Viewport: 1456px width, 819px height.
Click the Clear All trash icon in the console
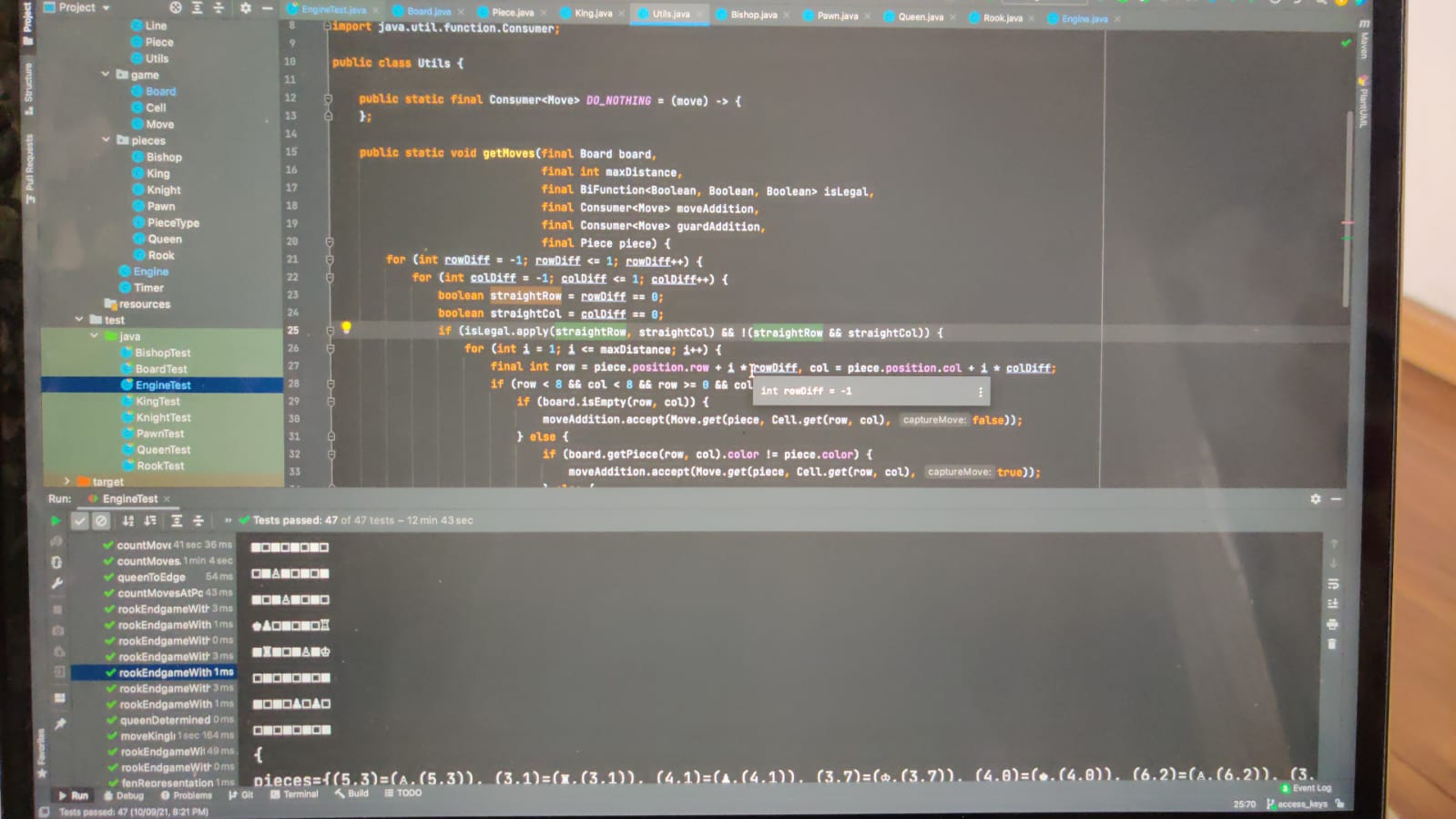1332,644
